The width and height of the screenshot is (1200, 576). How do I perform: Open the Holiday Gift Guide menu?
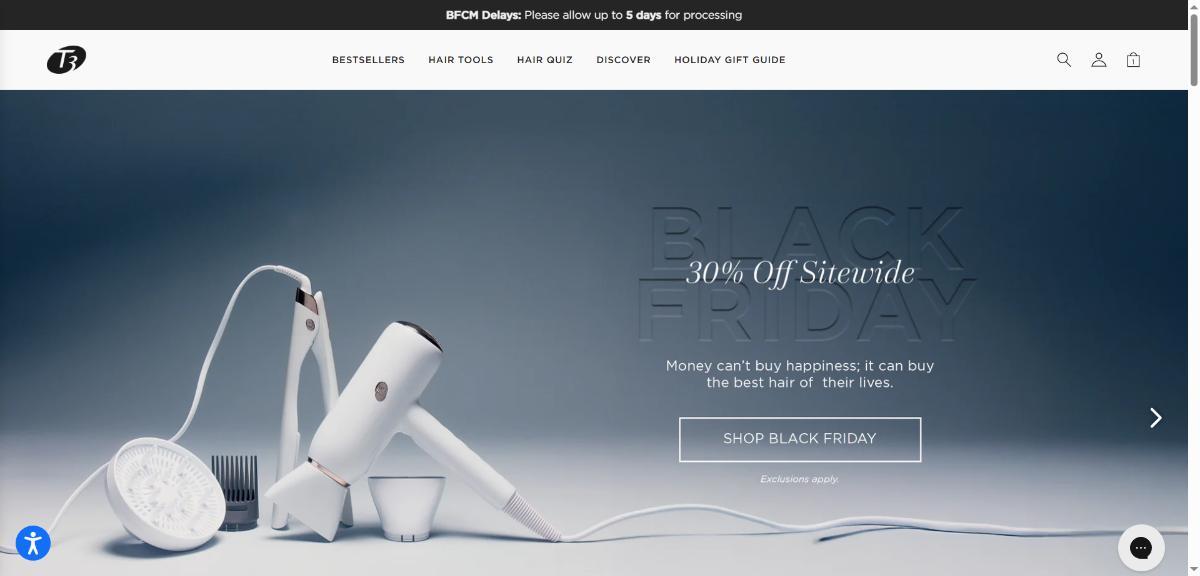click(730, 60)
